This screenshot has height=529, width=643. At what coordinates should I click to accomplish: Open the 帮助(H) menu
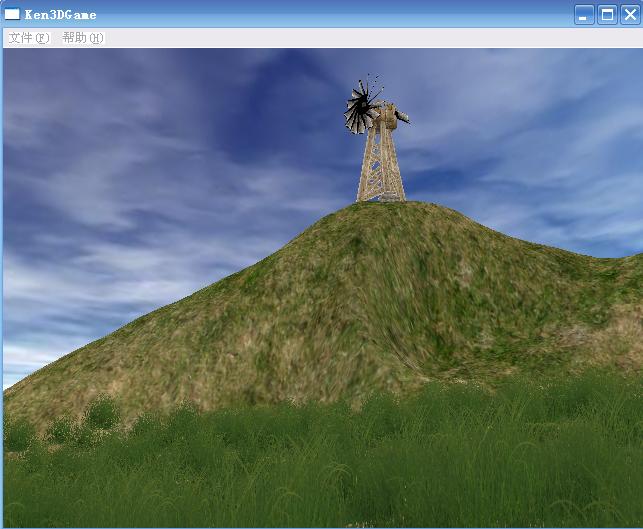tap(83, 38)
